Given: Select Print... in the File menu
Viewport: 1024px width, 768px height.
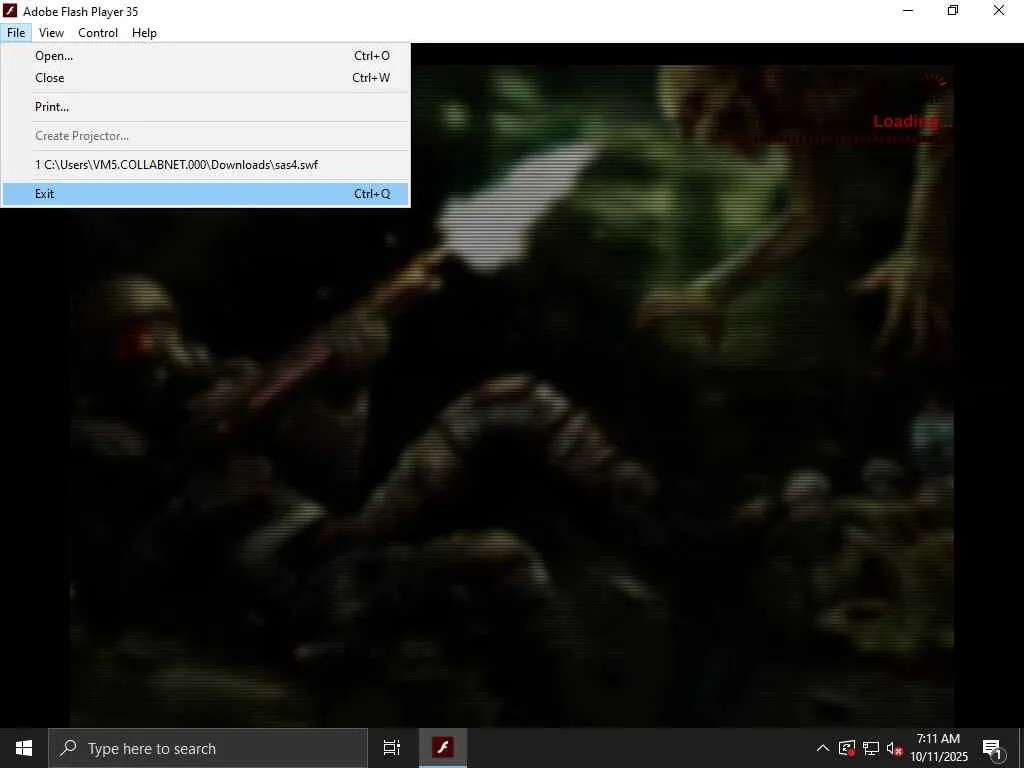Looking at the screenshot, I should [x=205, y=106].
